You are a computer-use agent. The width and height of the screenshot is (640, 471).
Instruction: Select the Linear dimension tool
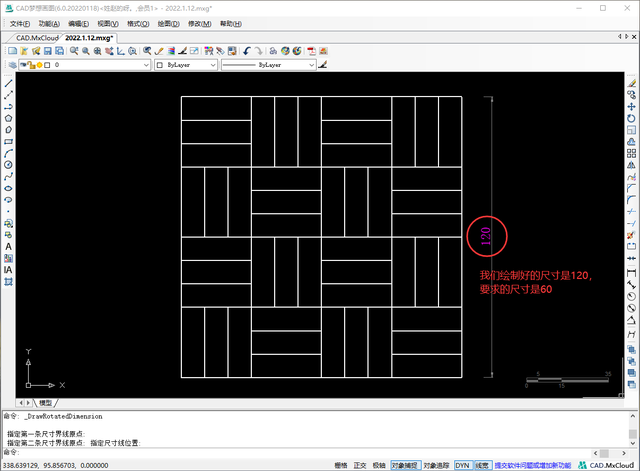click(631, 273)
